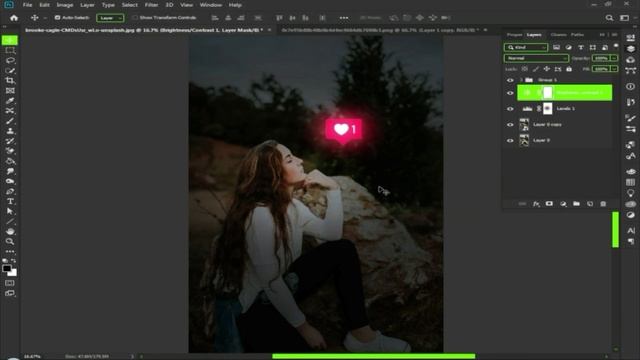Select the Lasso tool
This screenshot has width=640, height=360.
tap(10, 60)
